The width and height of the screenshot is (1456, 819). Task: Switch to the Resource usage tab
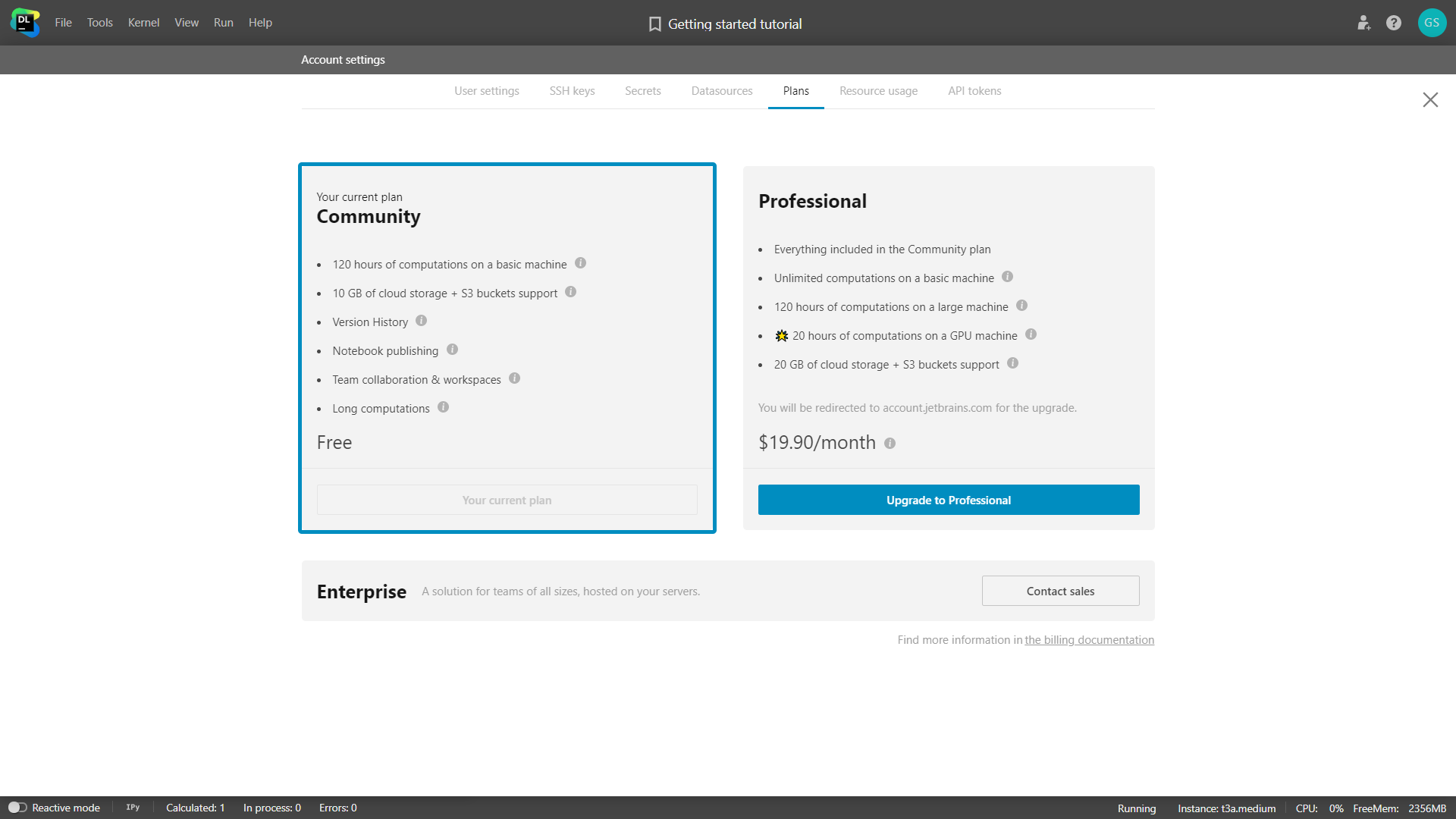point(877,91)
